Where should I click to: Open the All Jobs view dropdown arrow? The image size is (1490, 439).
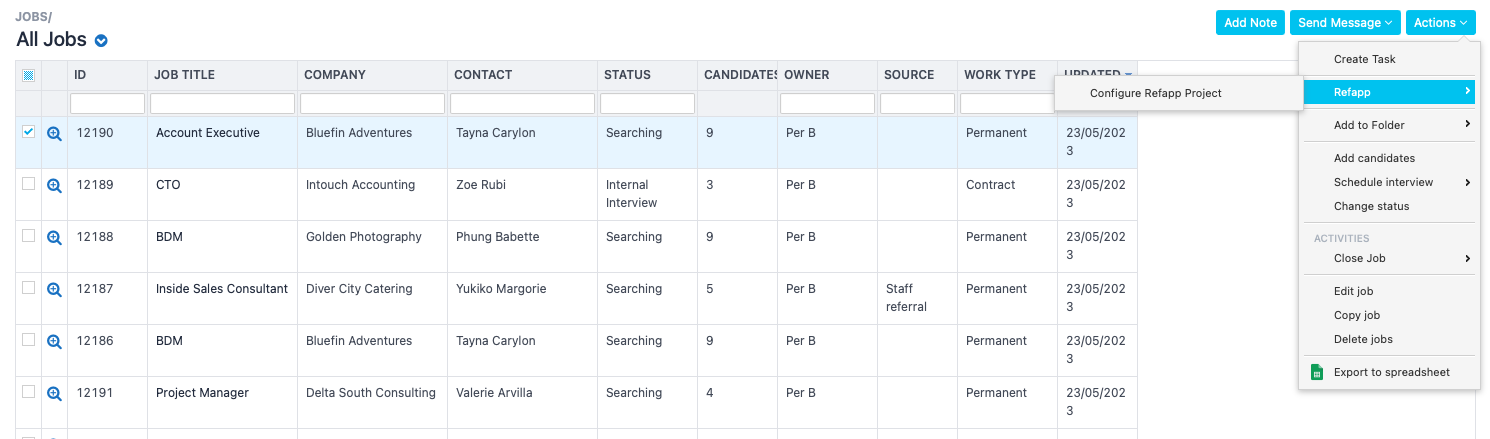tap(101, 41)
